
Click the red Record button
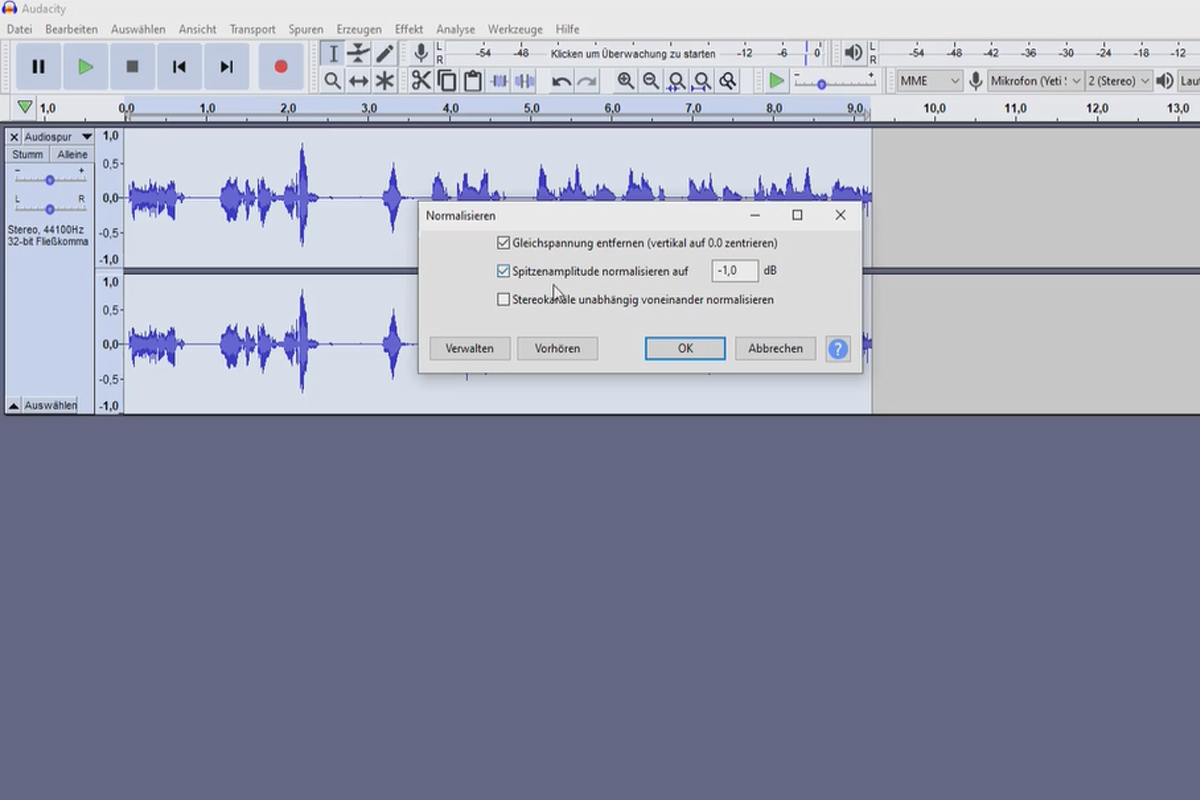281,67
